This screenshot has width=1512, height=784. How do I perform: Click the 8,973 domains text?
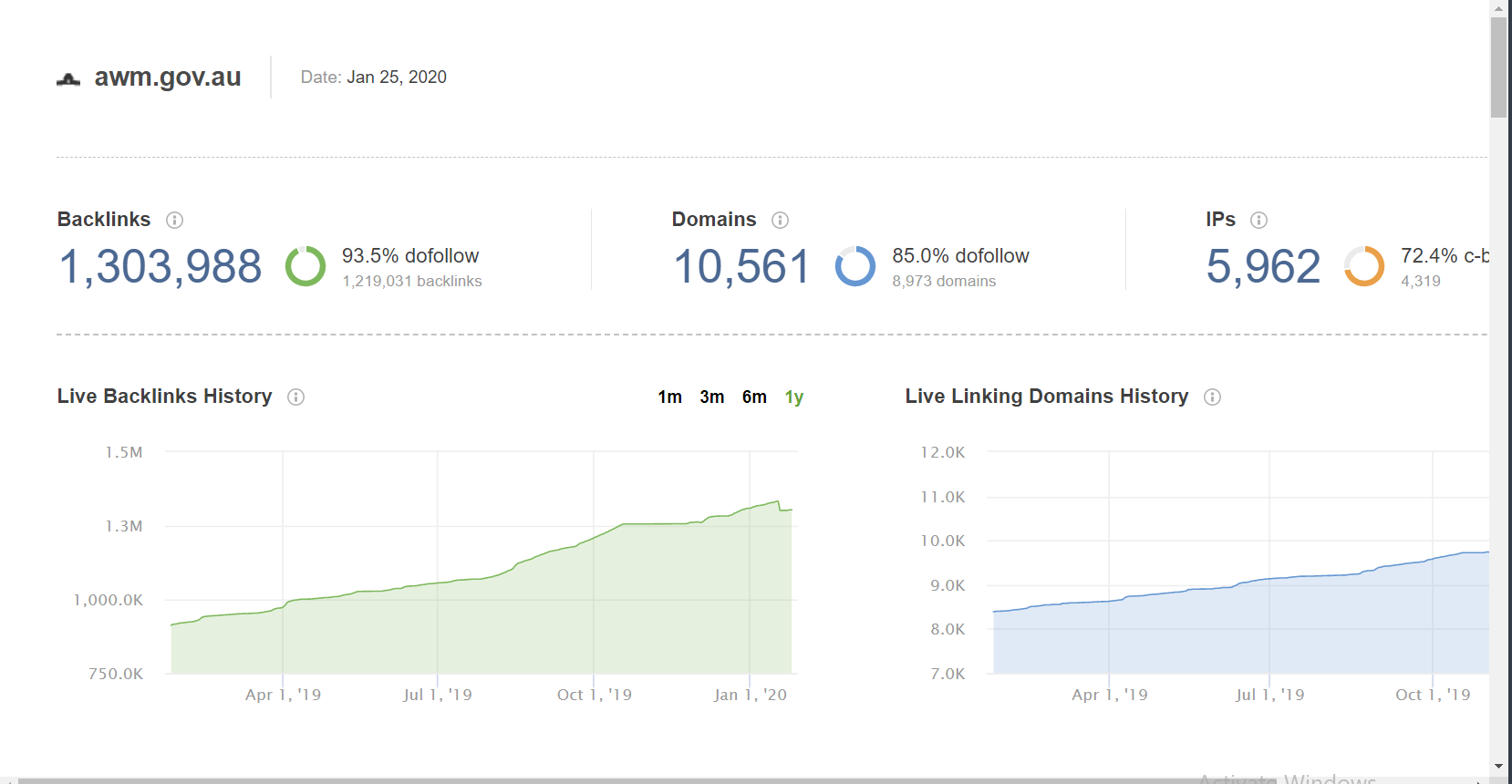[944, 281]
